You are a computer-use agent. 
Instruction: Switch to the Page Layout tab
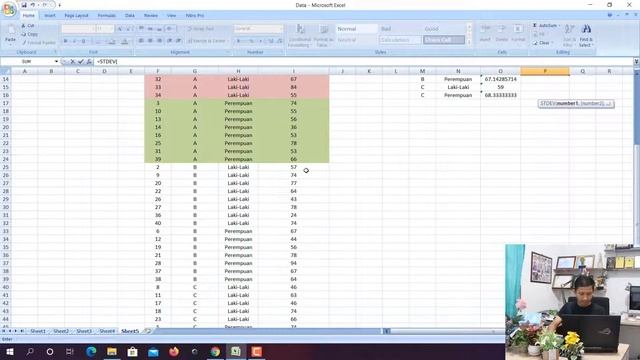pyautogui.click(x=76, y=16)
